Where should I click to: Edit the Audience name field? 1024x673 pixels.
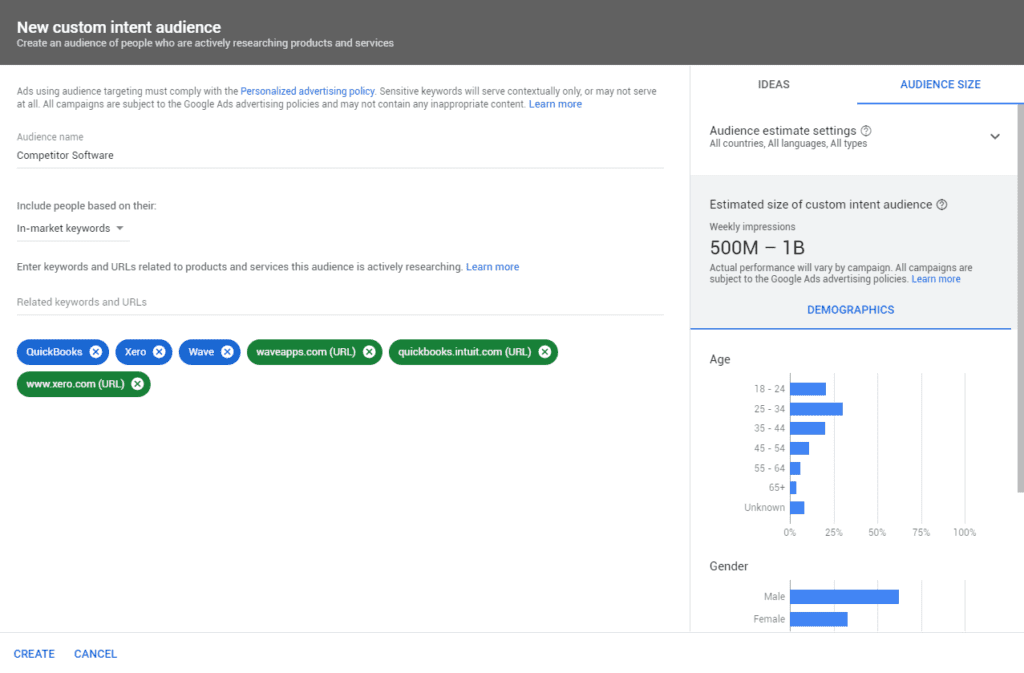click(340, 155)
